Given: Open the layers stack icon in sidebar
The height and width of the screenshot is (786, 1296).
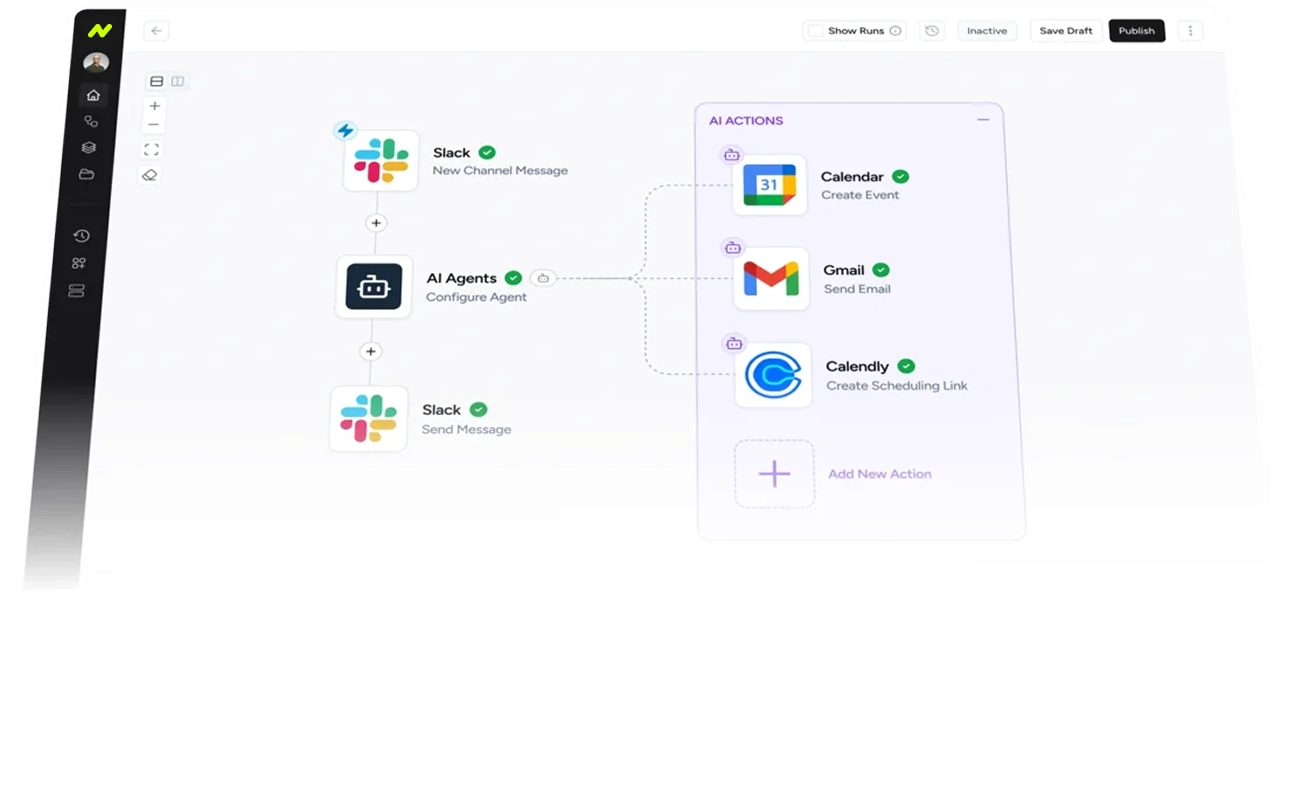Looking at the screenshot, I should 89,148.
